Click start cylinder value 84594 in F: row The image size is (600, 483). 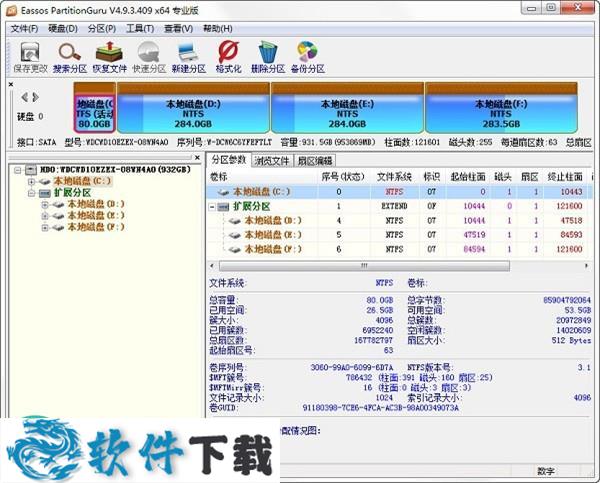pos(474,250)
